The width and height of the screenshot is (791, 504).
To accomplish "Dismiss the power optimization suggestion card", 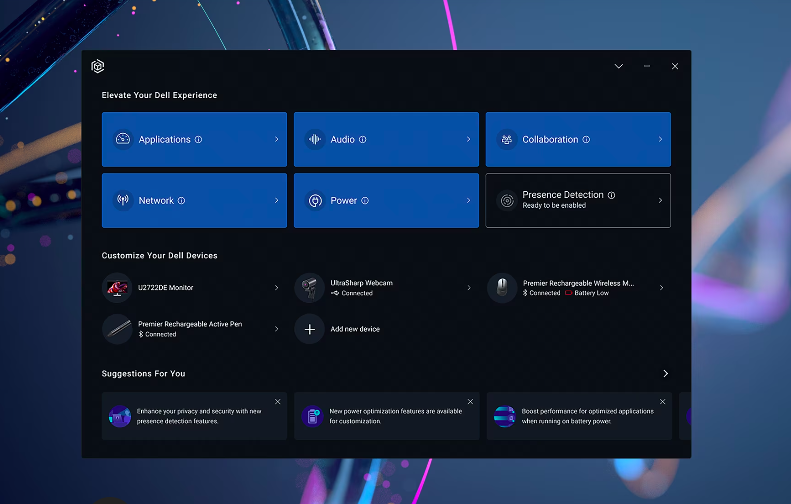I will point(470,402).
